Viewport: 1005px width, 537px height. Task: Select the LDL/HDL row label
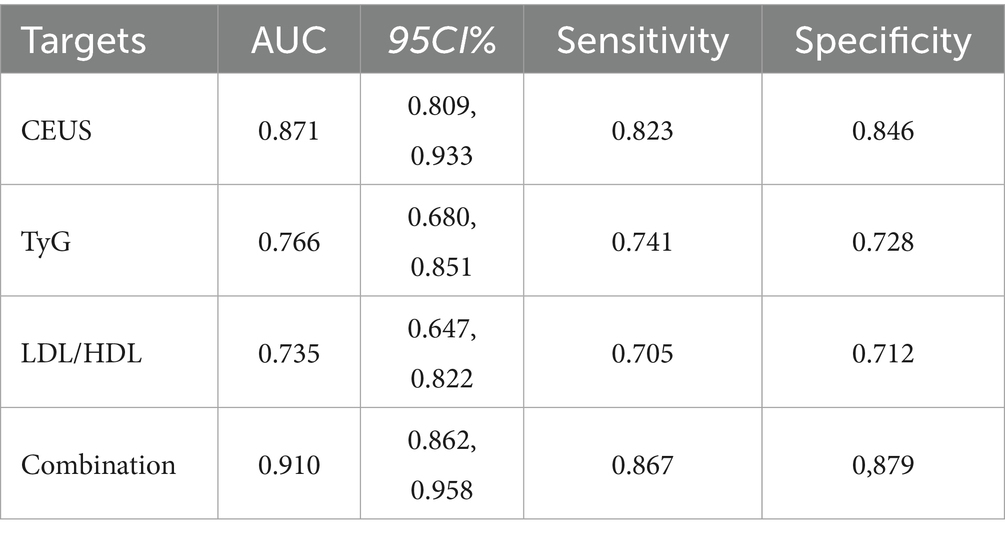[x=80, y=353]
